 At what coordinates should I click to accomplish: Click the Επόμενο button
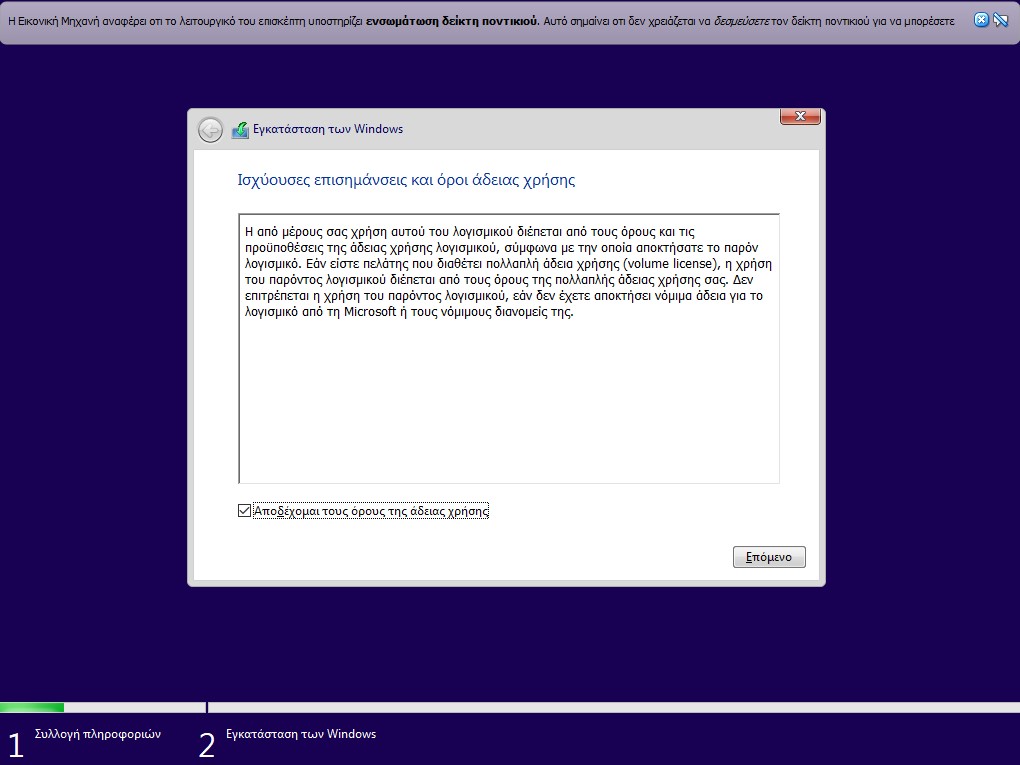[769, 557]
